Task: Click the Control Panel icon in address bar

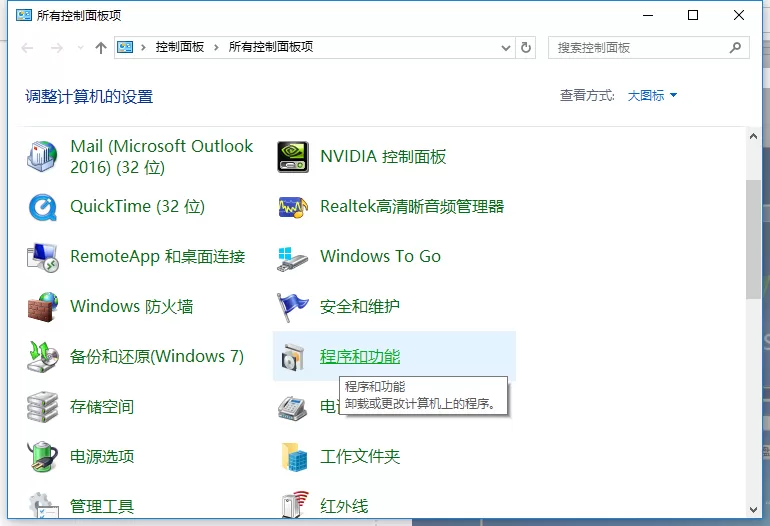Action: pos(125,47)
